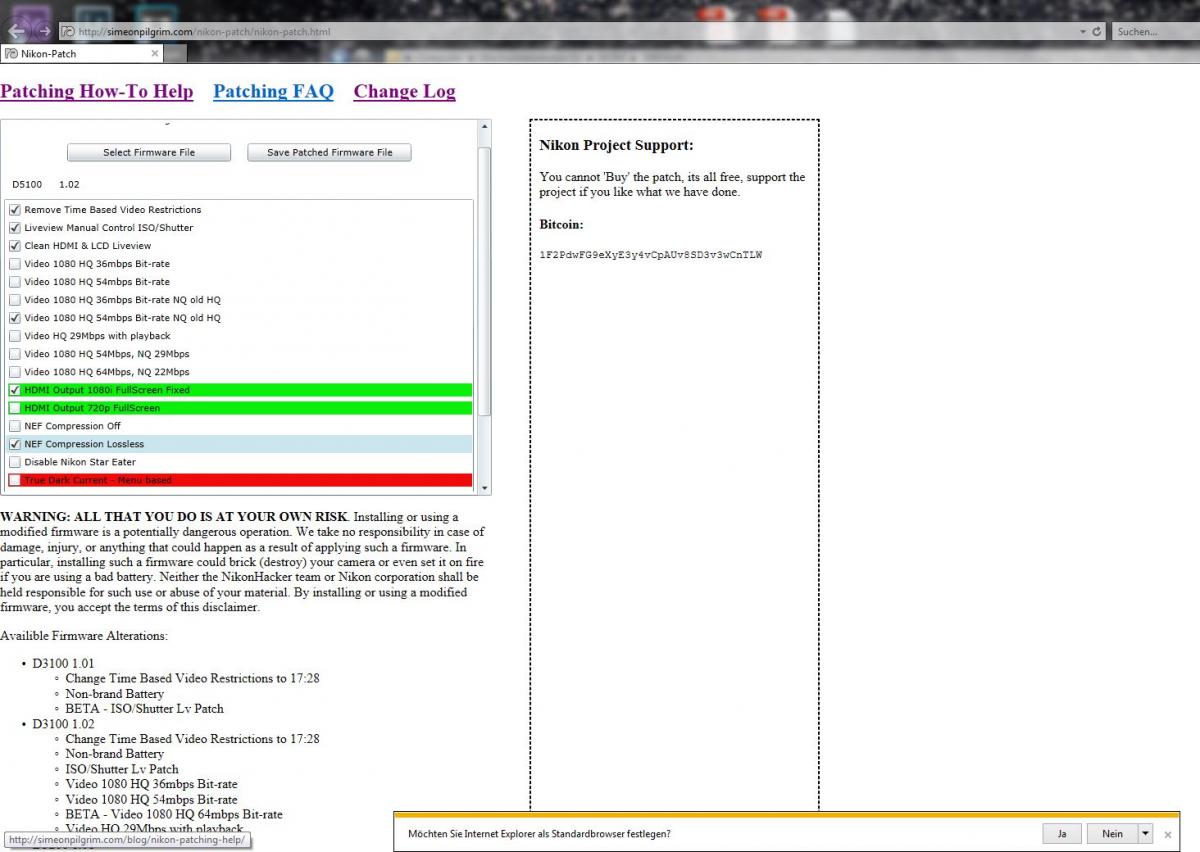Uncheck HDMI Output 1080i FullScreen Fixed
Viewport: 1200px width, 852px height.
(x=15, y=390)
